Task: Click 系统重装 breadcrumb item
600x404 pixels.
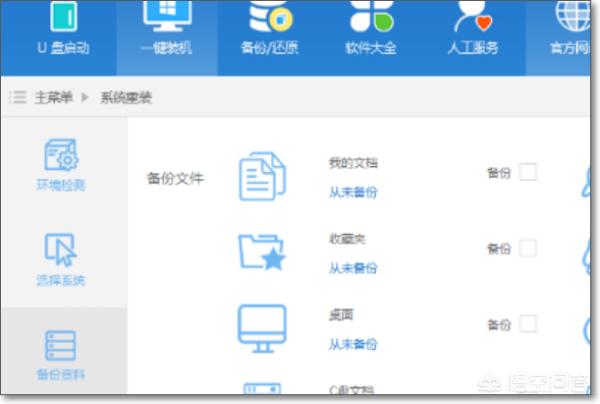Action: [x=126, y=97]
